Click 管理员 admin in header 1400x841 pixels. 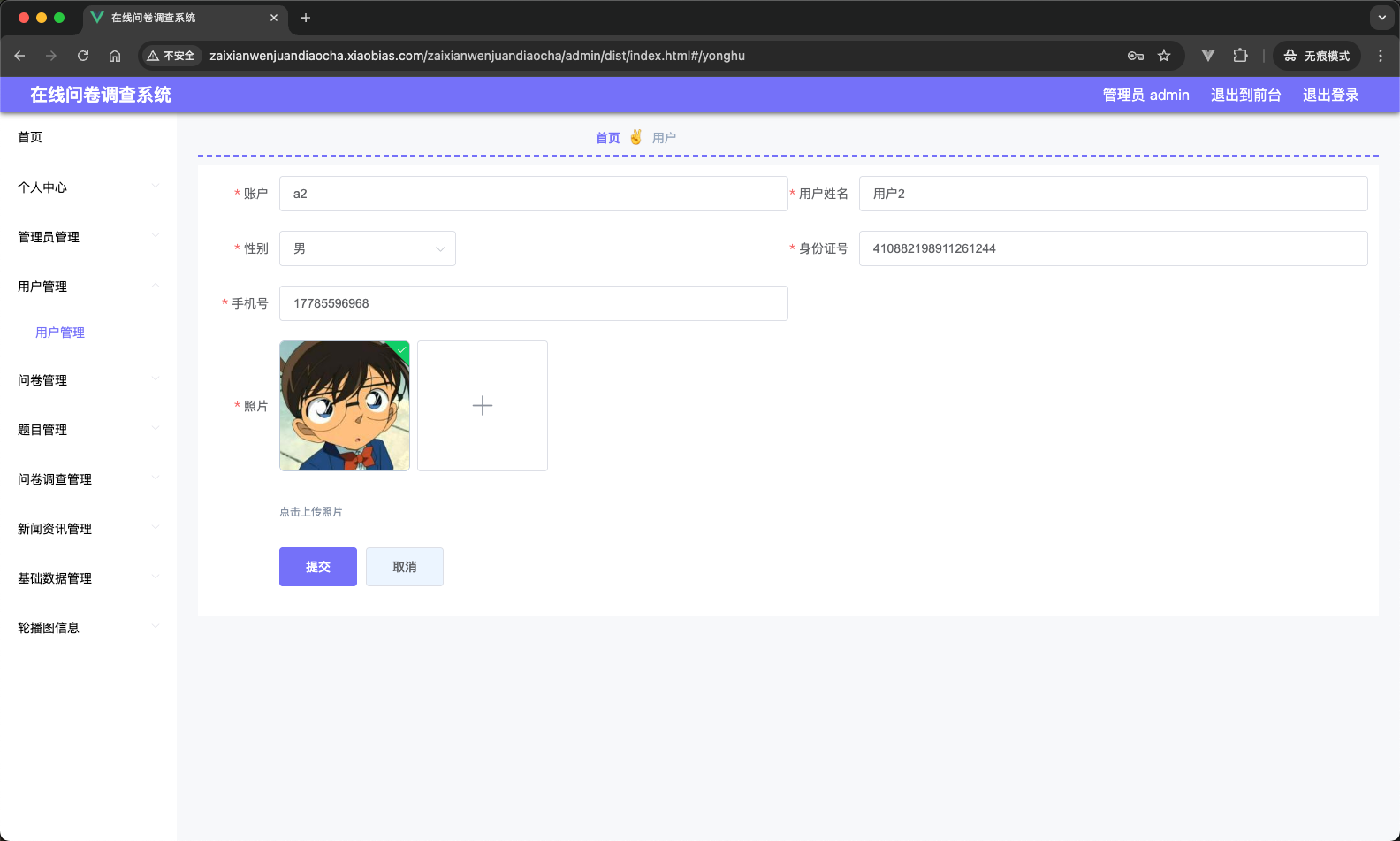pyautogui.click(x=1145, y=95)
